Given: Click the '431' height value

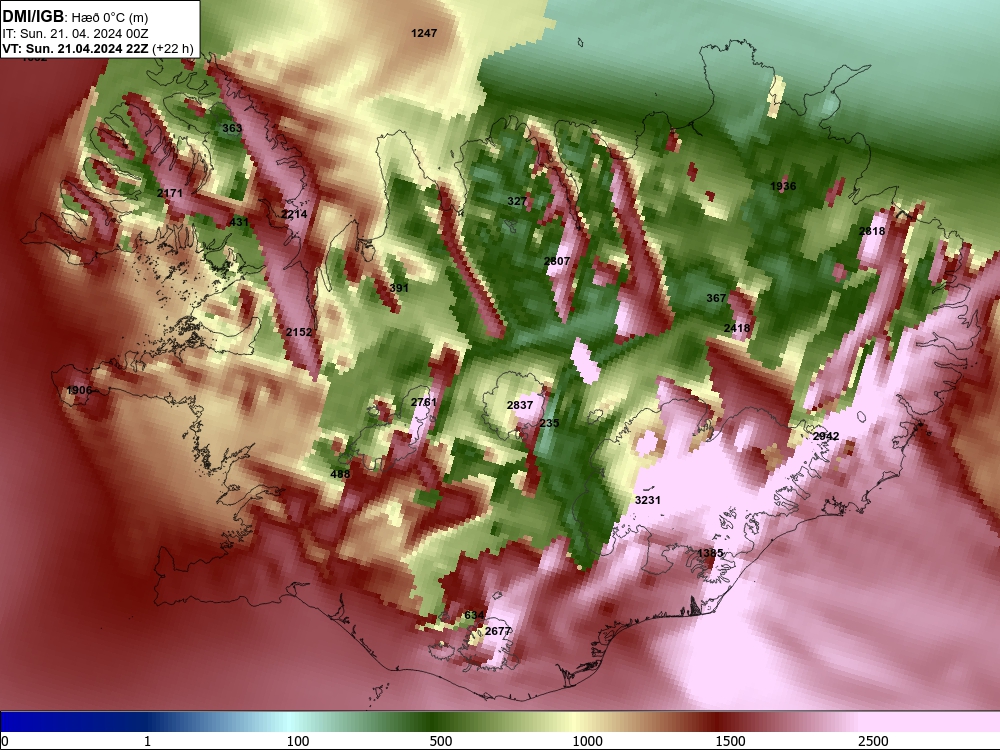Looking at the screenshot, I should point(239,222).
